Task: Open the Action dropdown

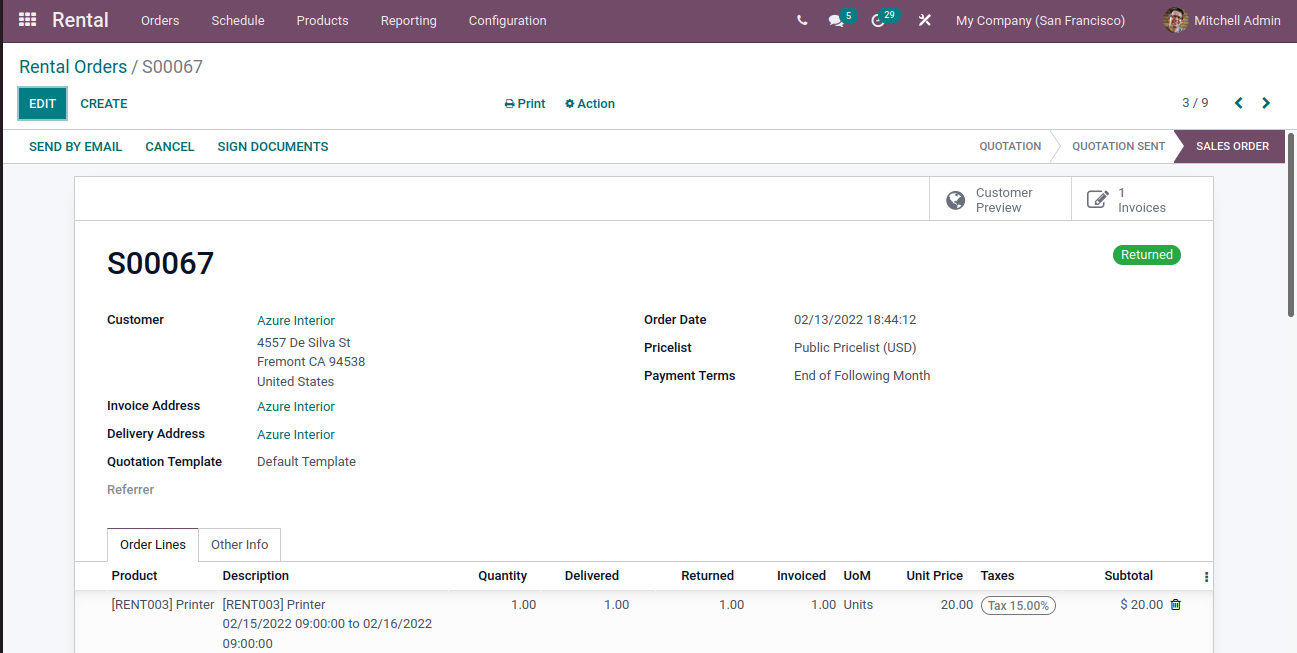Action: (590, 104)
